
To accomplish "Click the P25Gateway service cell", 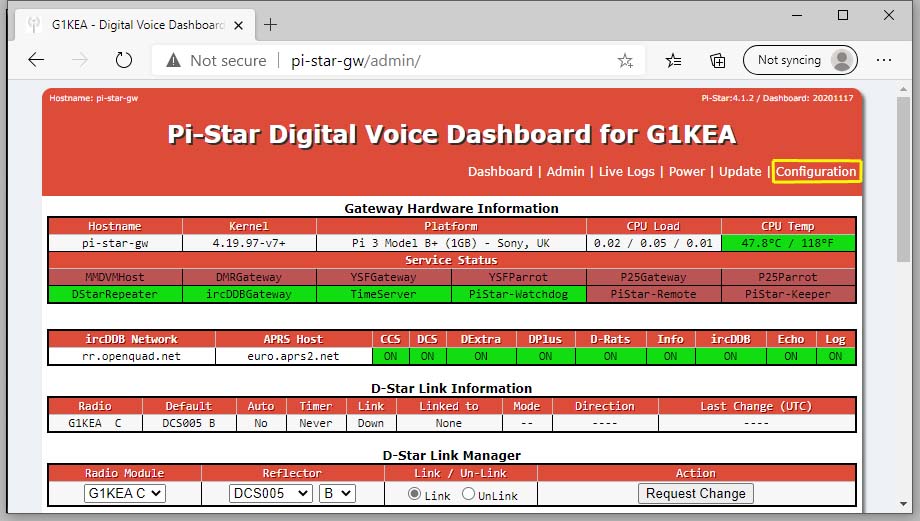I will [x=654, y=277].
